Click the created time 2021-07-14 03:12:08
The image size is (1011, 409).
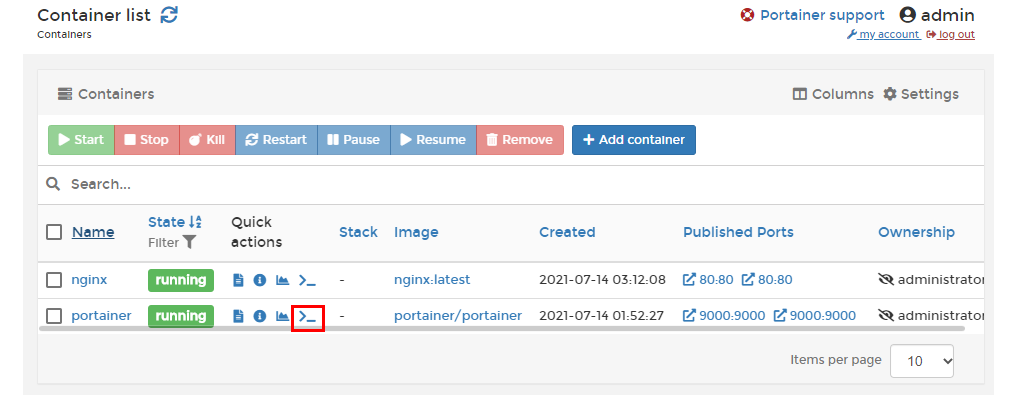click(x=602, y=280)
